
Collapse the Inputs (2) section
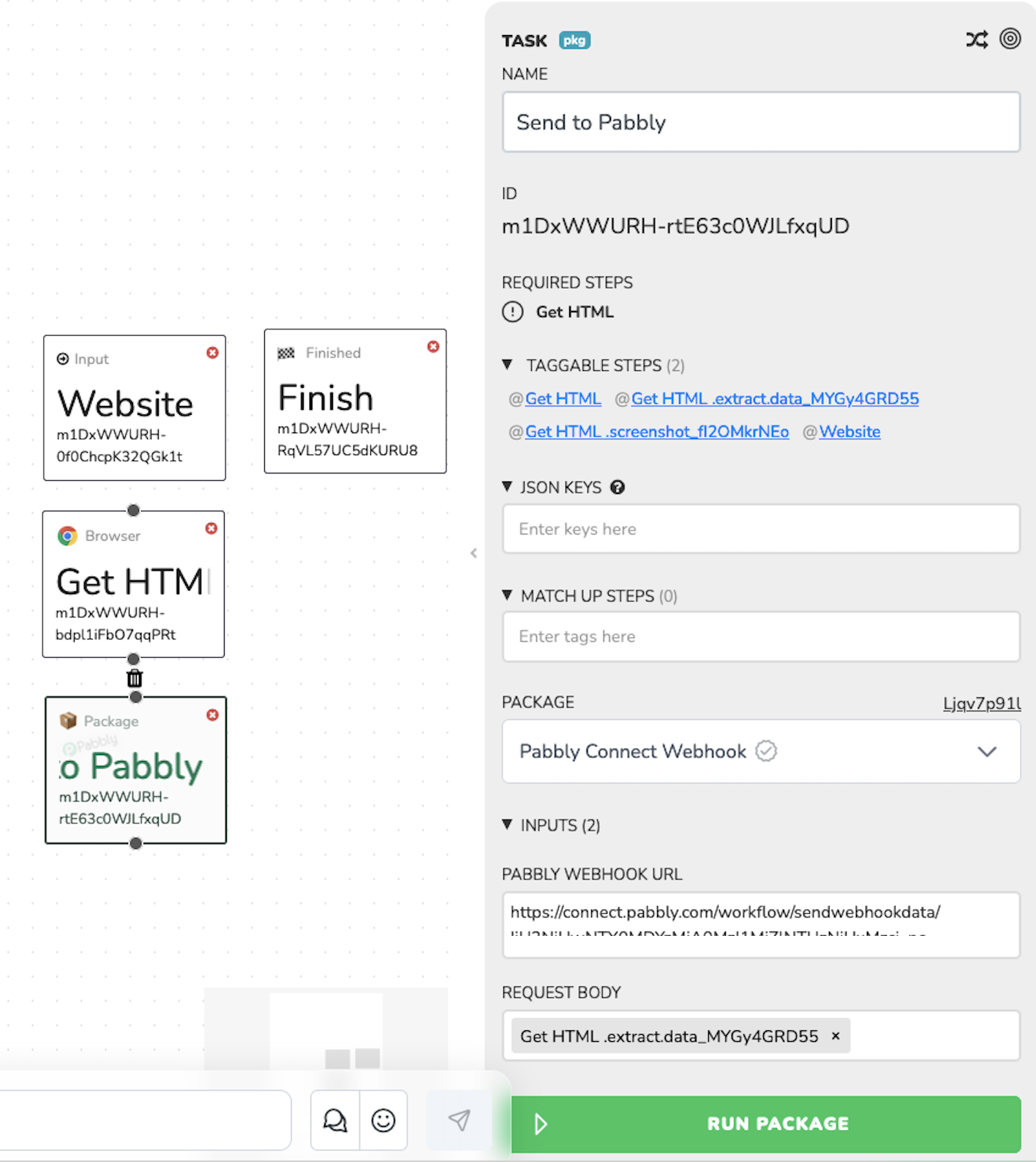coord(508,825)
